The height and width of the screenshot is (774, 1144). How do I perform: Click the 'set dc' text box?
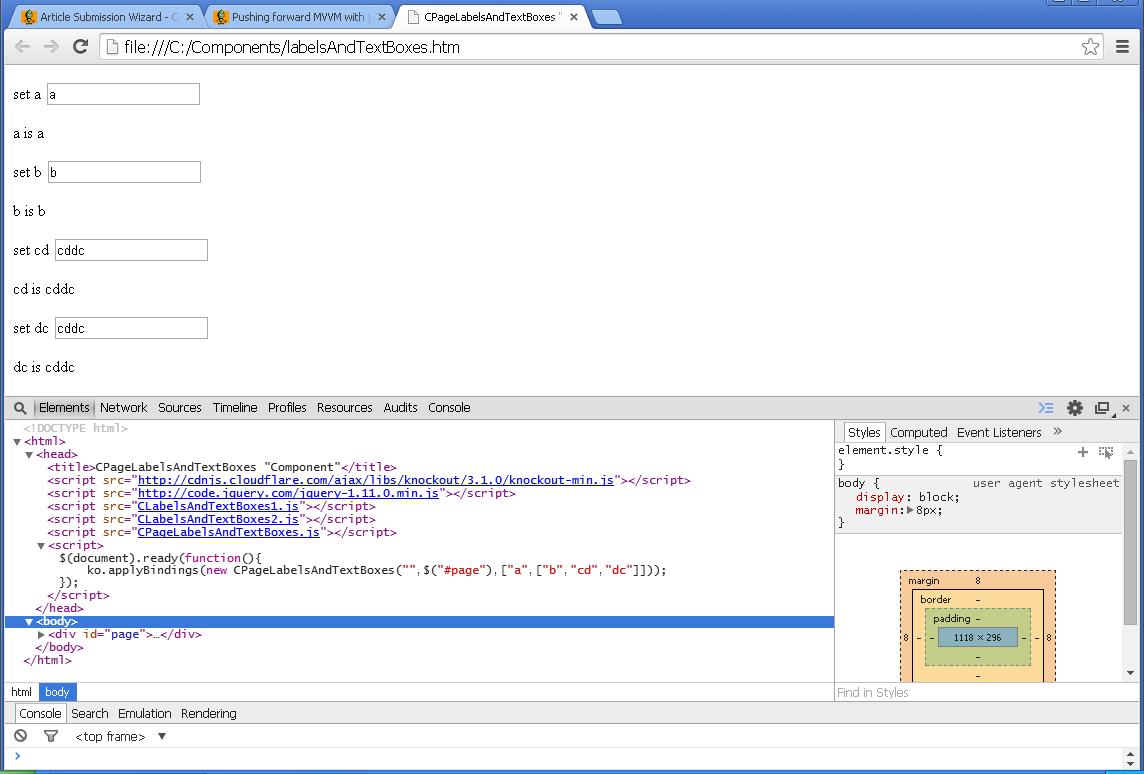click(x=131, y=328)
